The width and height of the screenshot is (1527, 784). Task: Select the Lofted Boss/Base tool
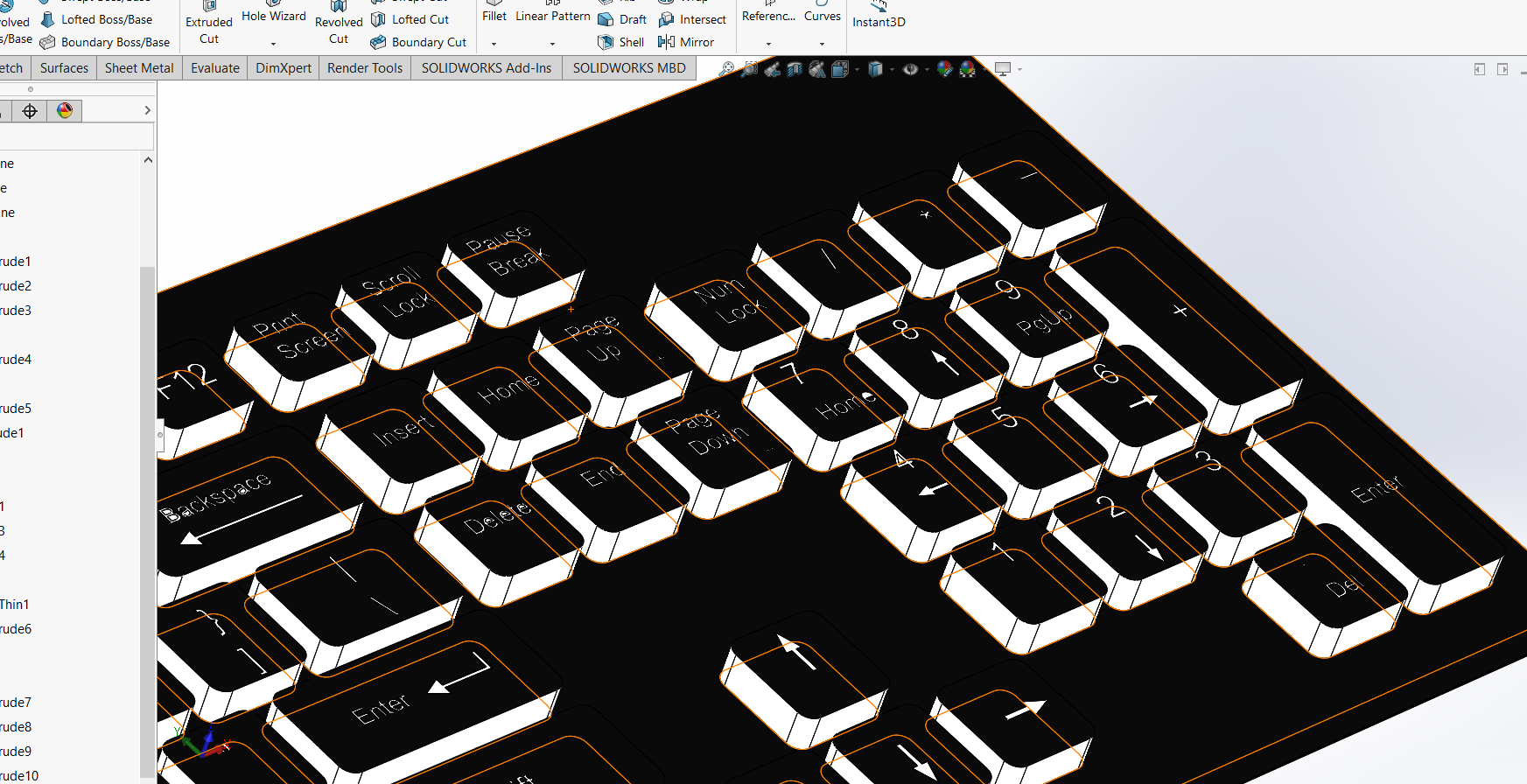point(97,19)
